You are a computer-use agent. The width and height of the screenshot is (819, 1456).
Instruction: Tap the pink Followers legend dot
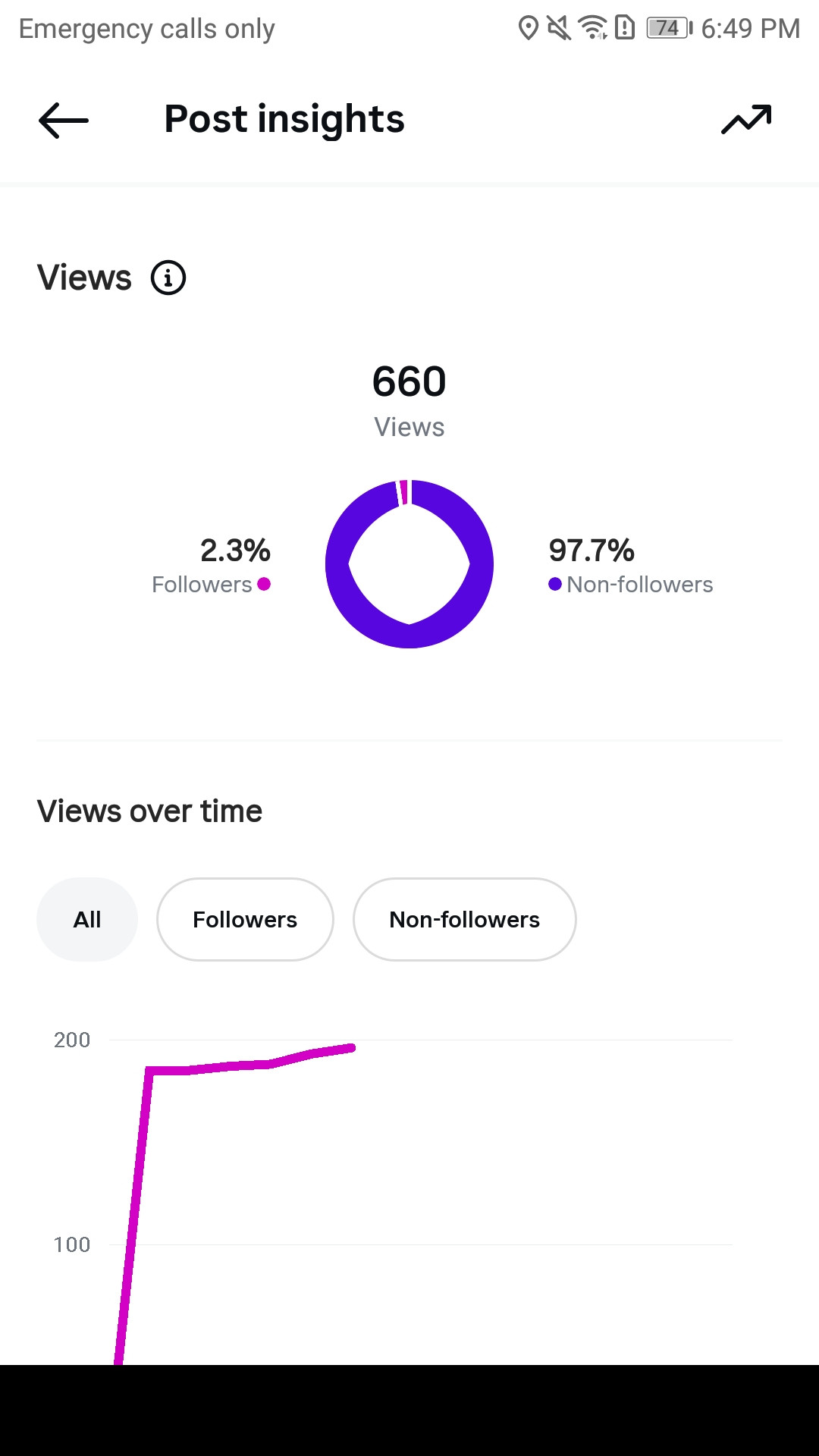click(x=264, y=584)
